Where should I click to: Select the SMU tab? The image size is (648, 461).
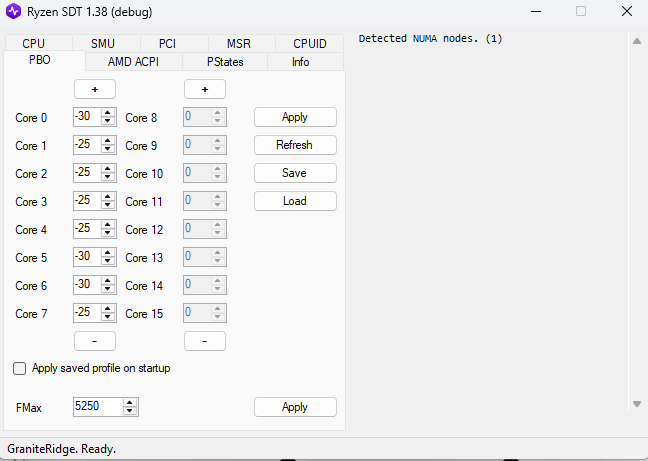(x=102, y=44)
